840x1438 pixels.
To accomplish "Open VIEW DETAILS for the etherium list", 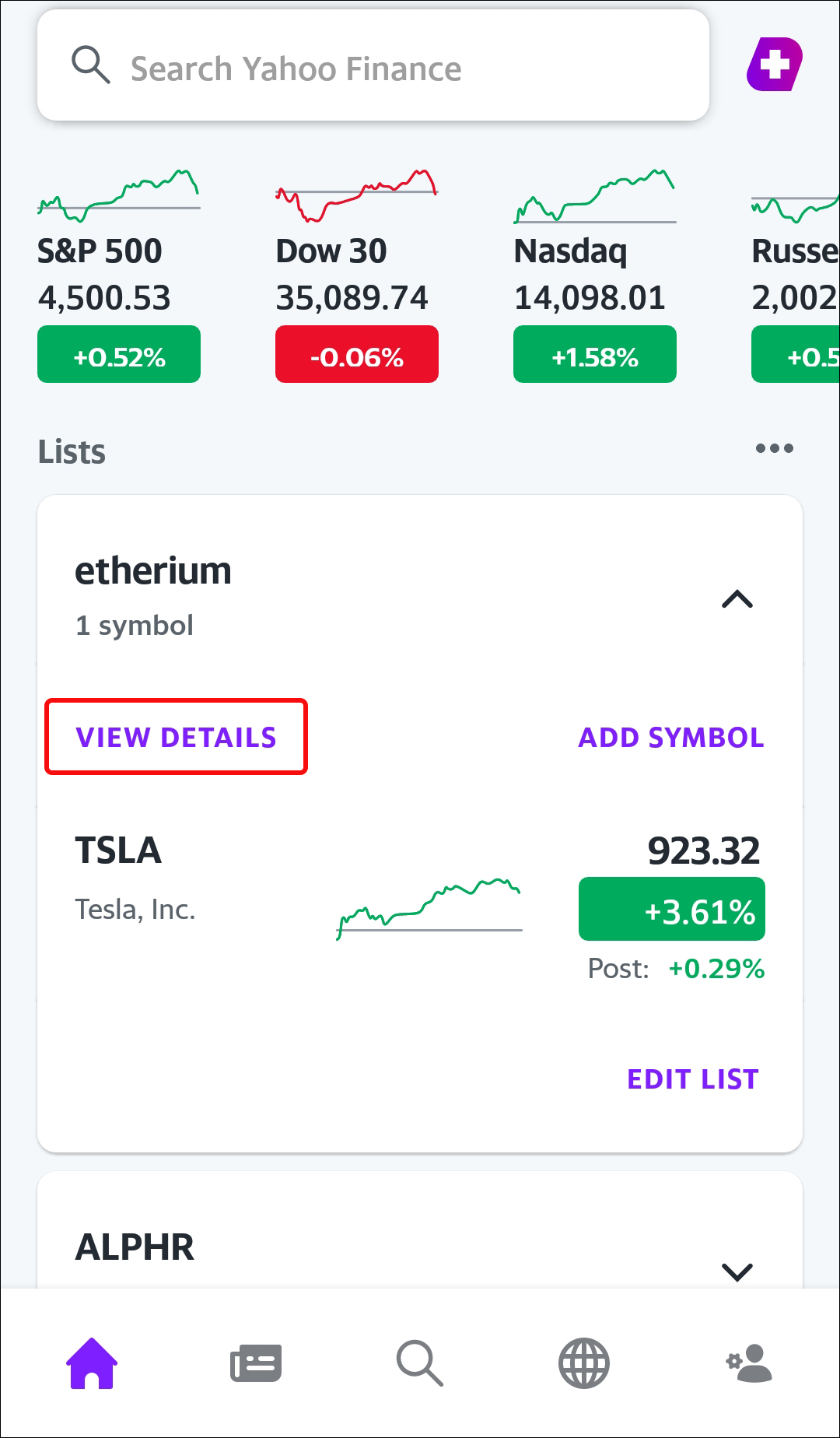I will click(176, 737).
